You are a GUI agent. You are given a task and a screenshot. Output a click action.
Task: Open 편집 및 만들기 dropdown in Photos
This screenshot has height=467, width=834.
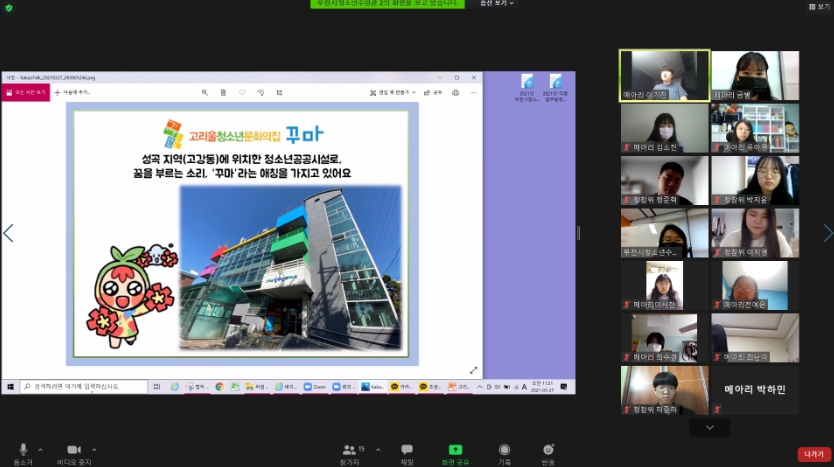393,93
